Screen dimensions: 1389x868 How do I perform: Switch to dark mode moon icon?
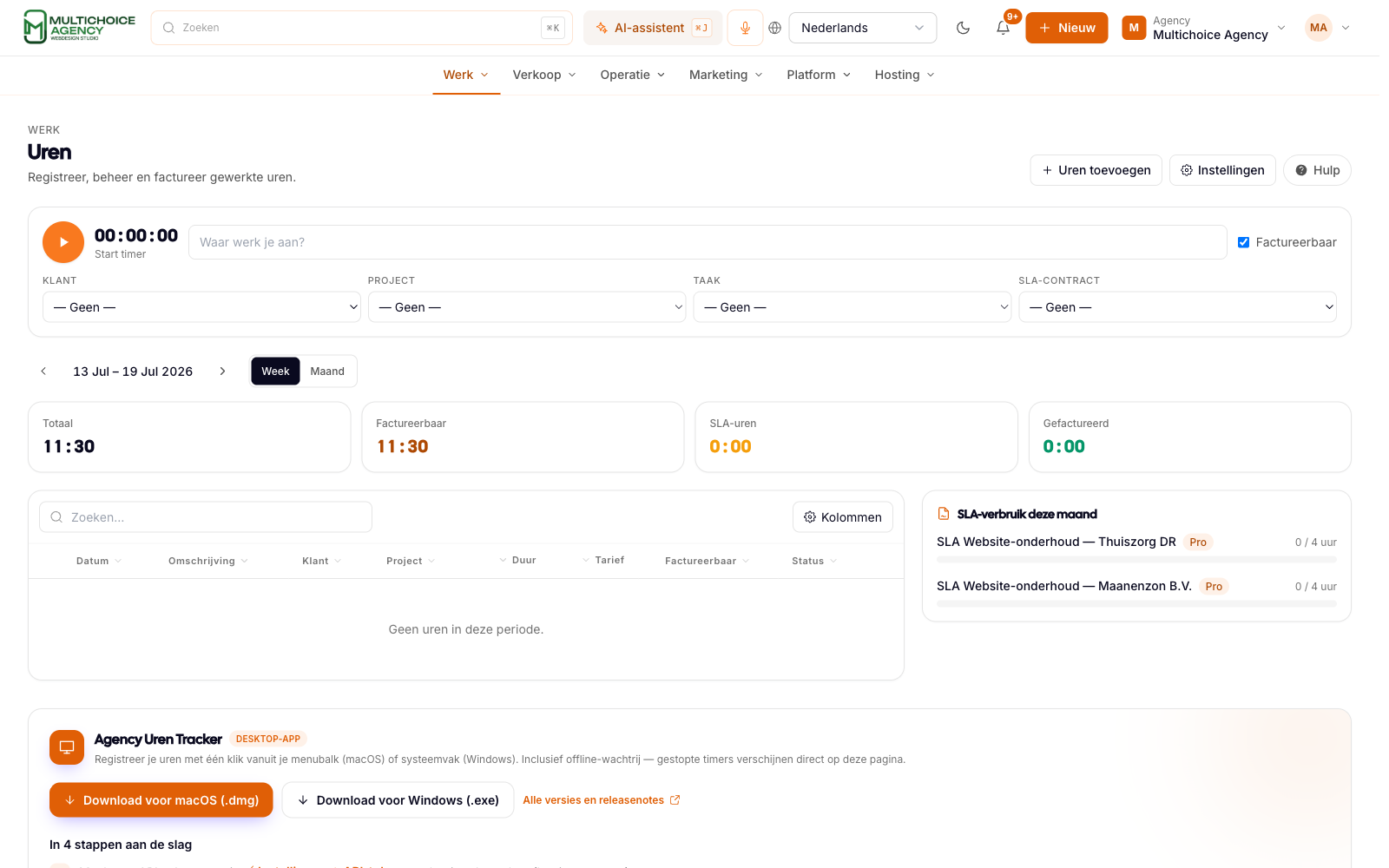963,28
